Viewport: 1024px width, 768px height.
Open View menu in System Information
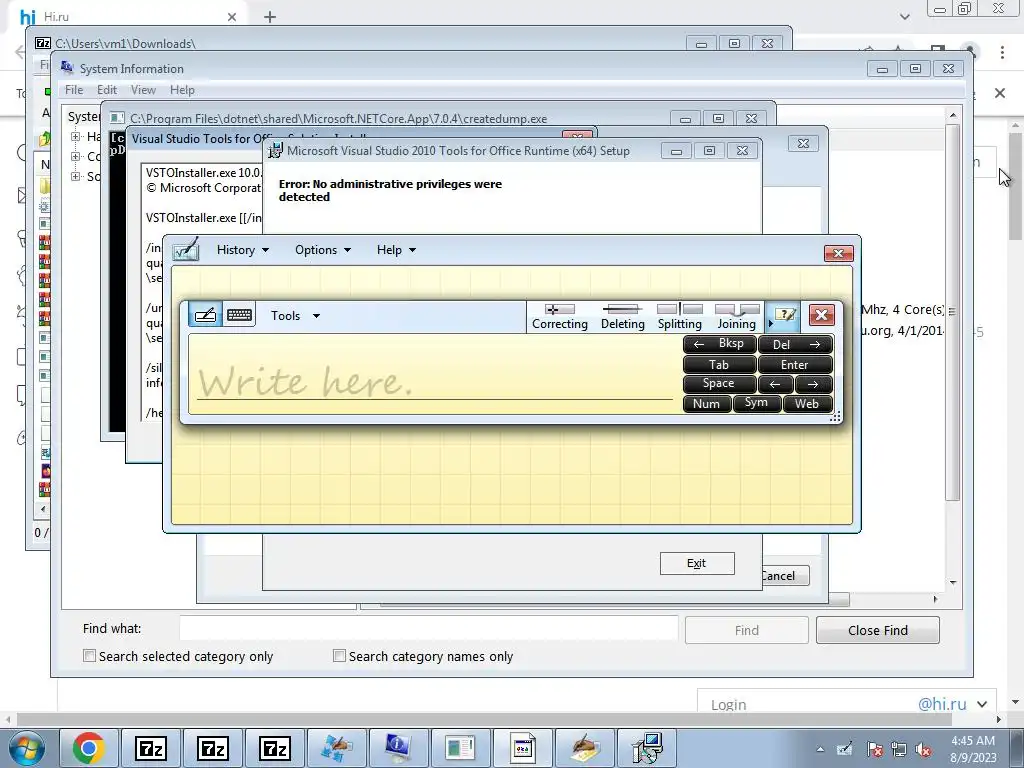point(143,90)
